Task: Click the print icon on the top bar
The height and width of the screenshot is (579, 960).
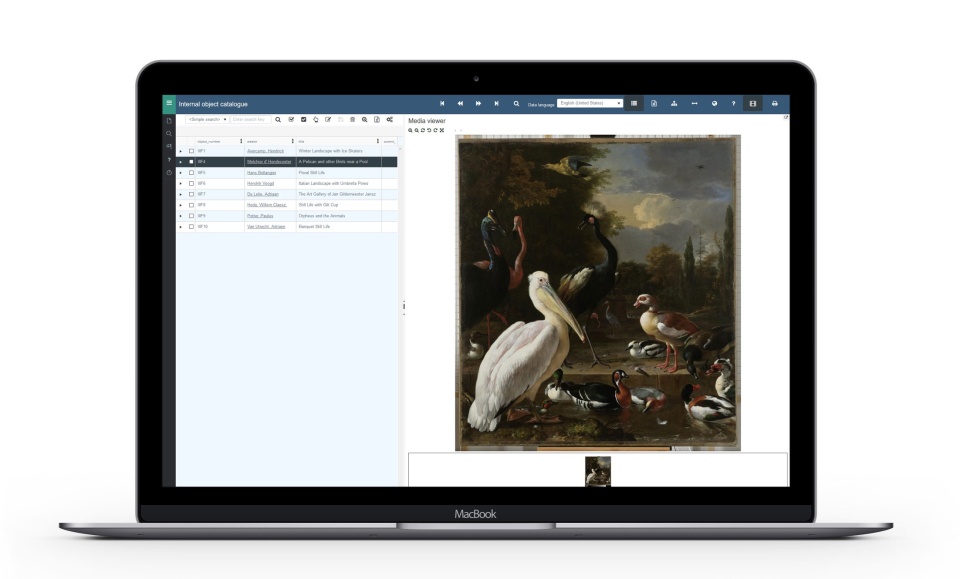Action: pos(773,101)
